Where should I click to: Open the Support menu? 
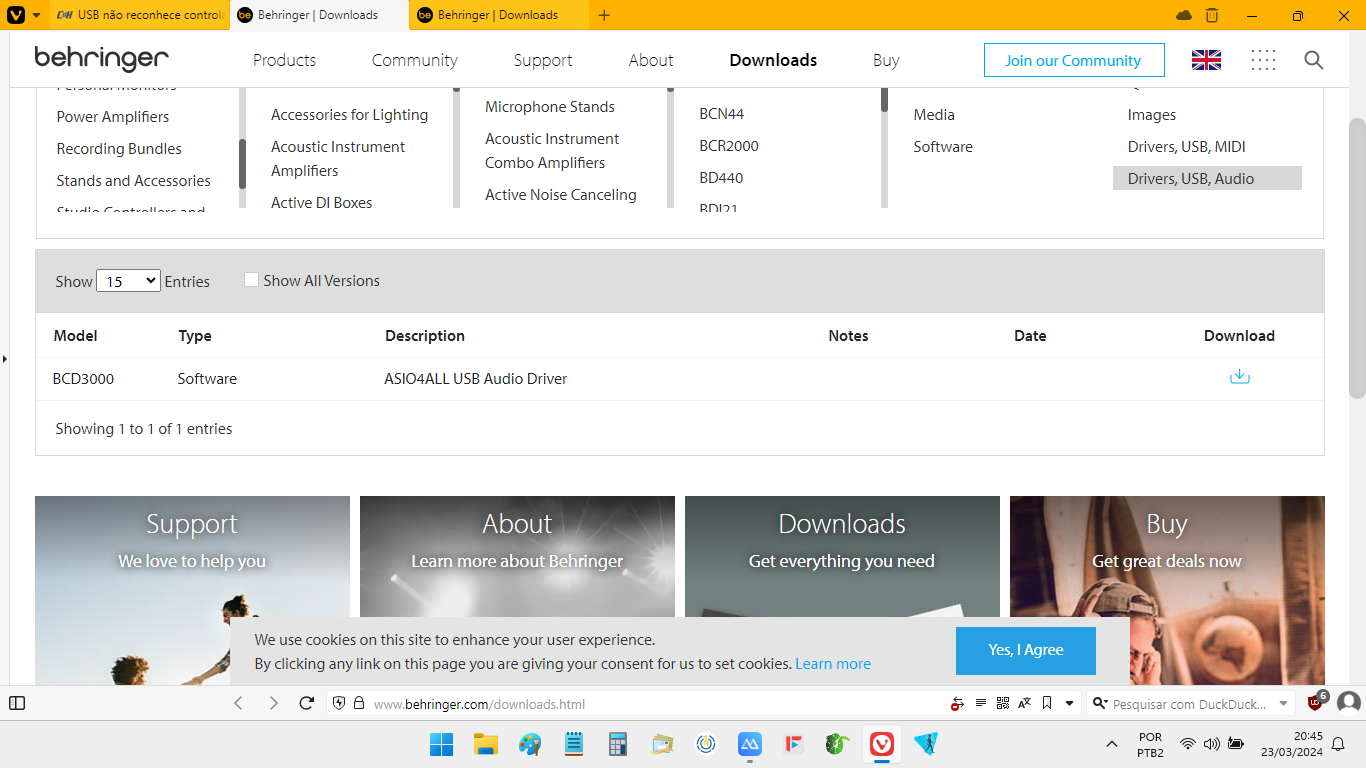(543, 60)
